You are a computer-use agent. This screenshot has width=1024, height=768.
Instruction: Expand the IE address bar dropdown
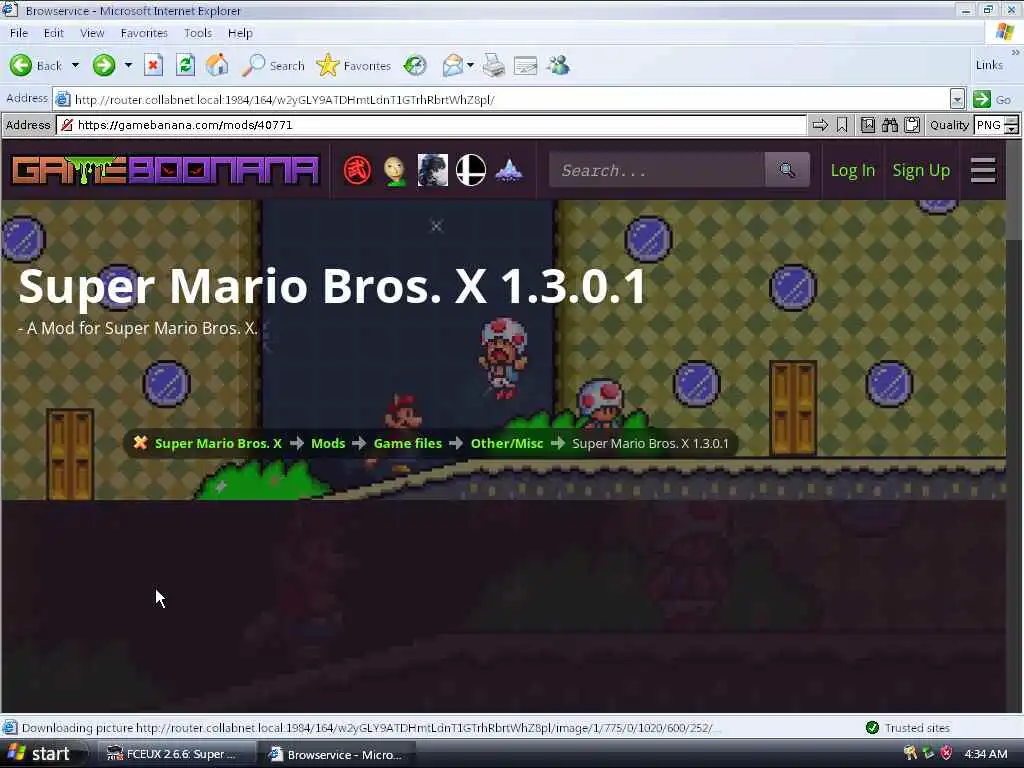[x=957, y=99]
